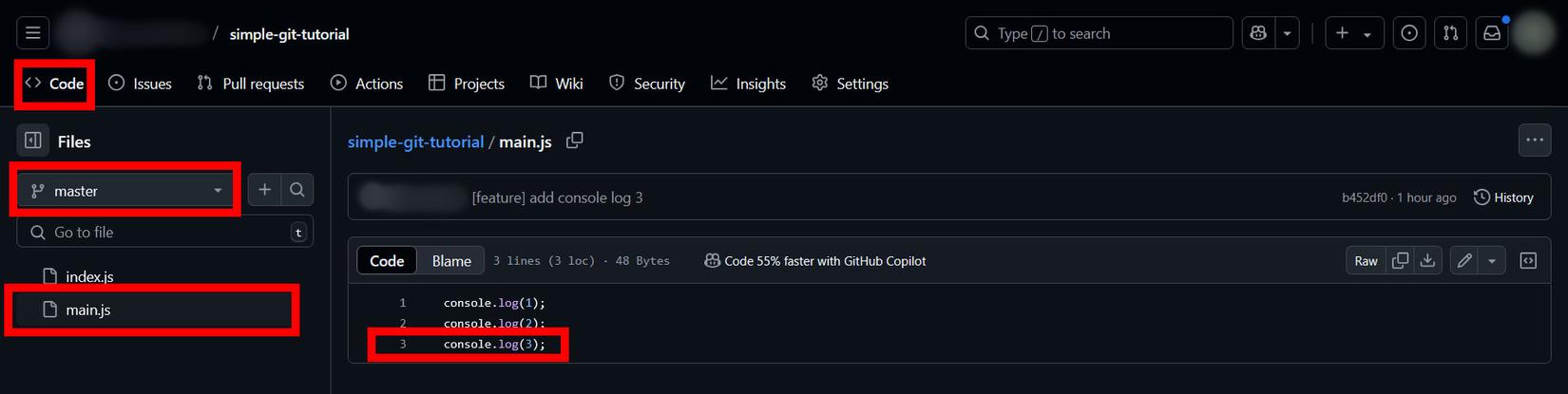Open the master branch selector dropdown

pos(125,191)
